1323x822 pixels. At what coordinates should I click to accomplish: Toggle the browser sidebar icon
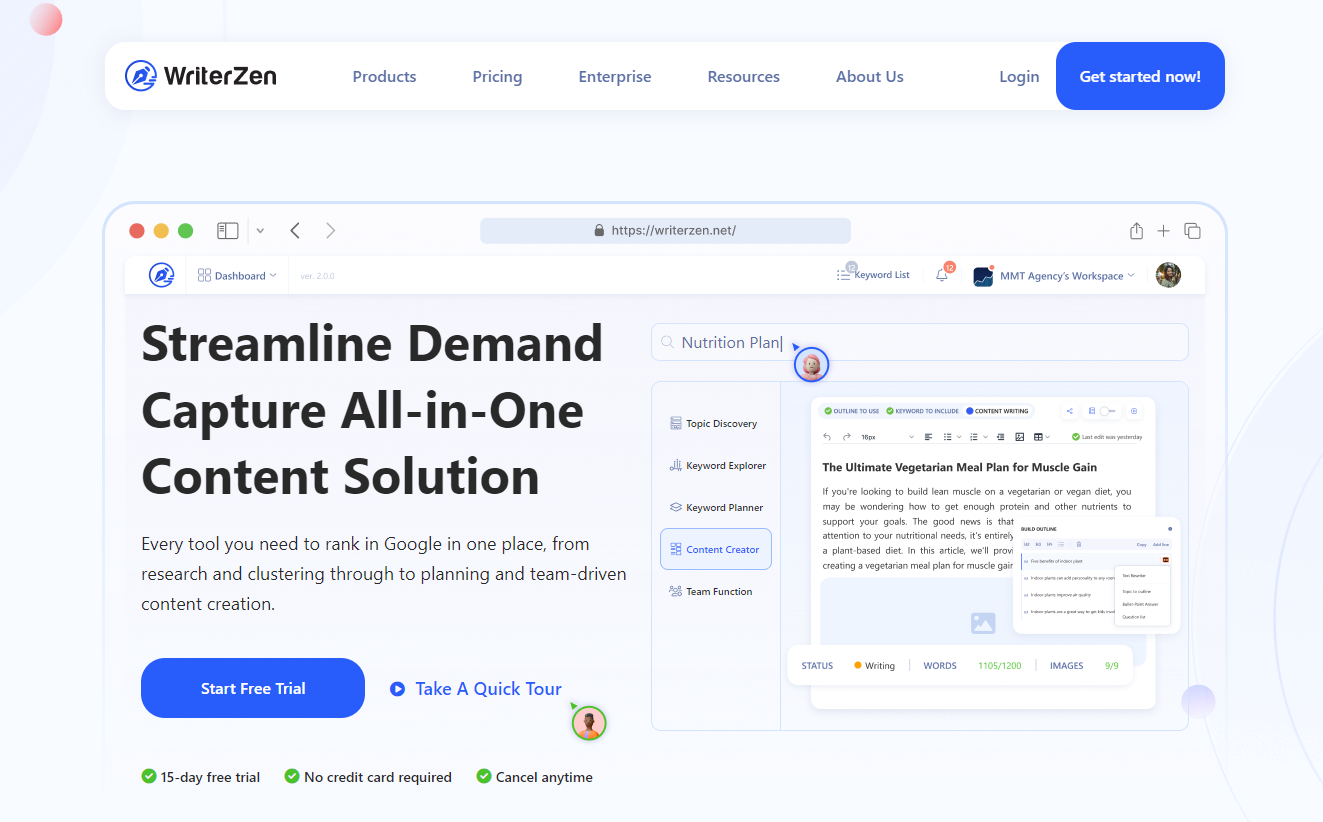tap(228, 231)
